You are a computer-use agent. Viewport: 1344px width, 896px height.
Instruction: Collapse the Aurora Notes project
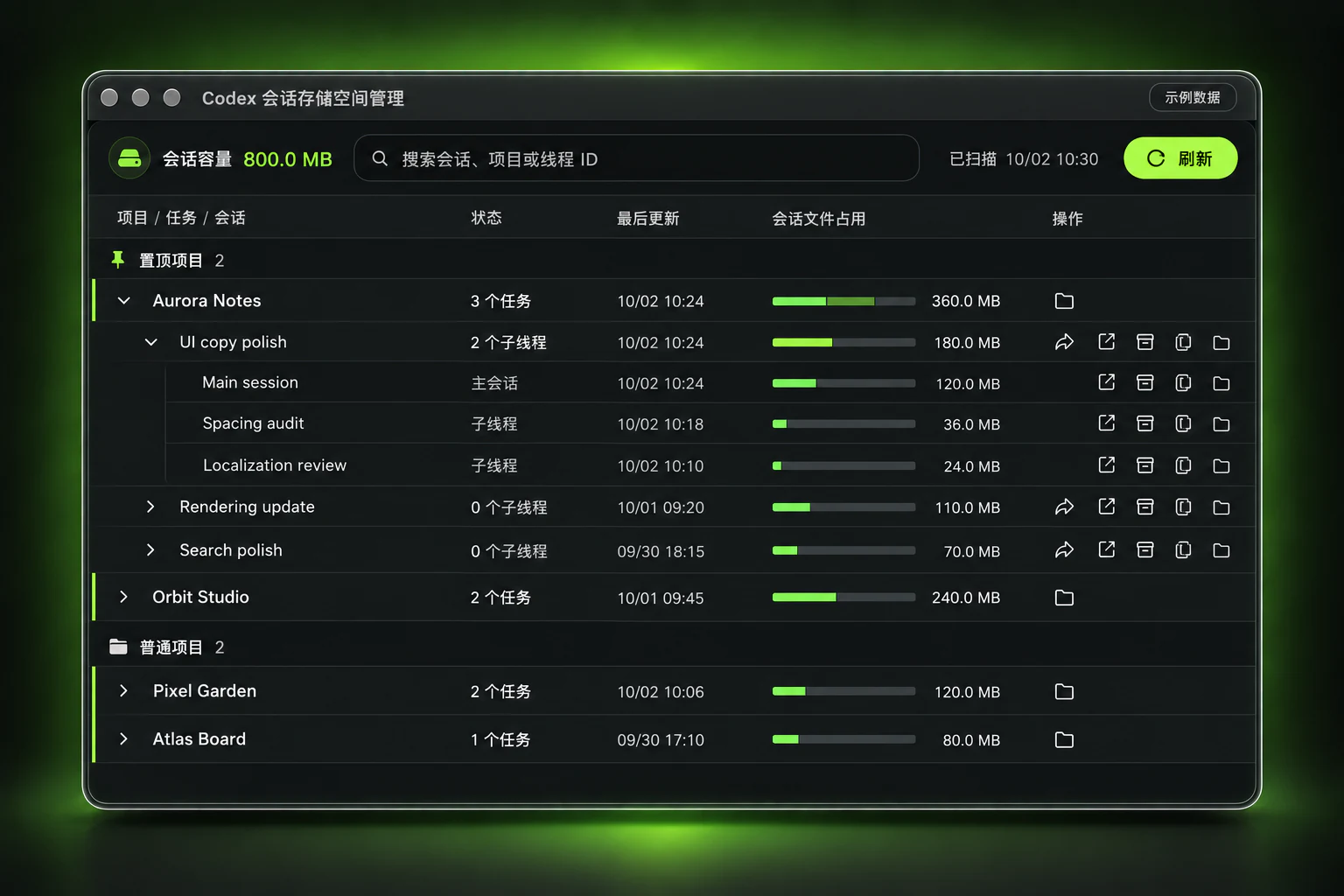point(123,300)
